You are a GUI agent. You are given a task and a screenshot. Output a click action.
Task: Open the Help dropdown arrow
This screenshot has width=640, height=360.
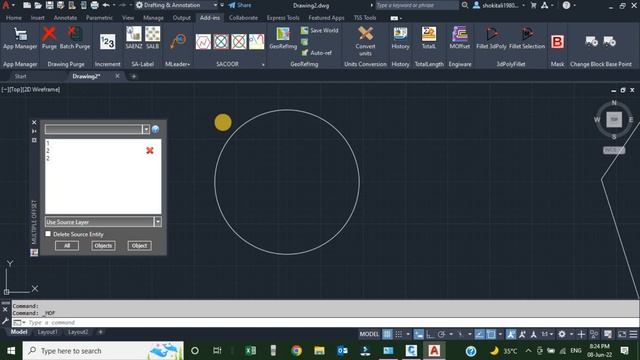(575, 5)
